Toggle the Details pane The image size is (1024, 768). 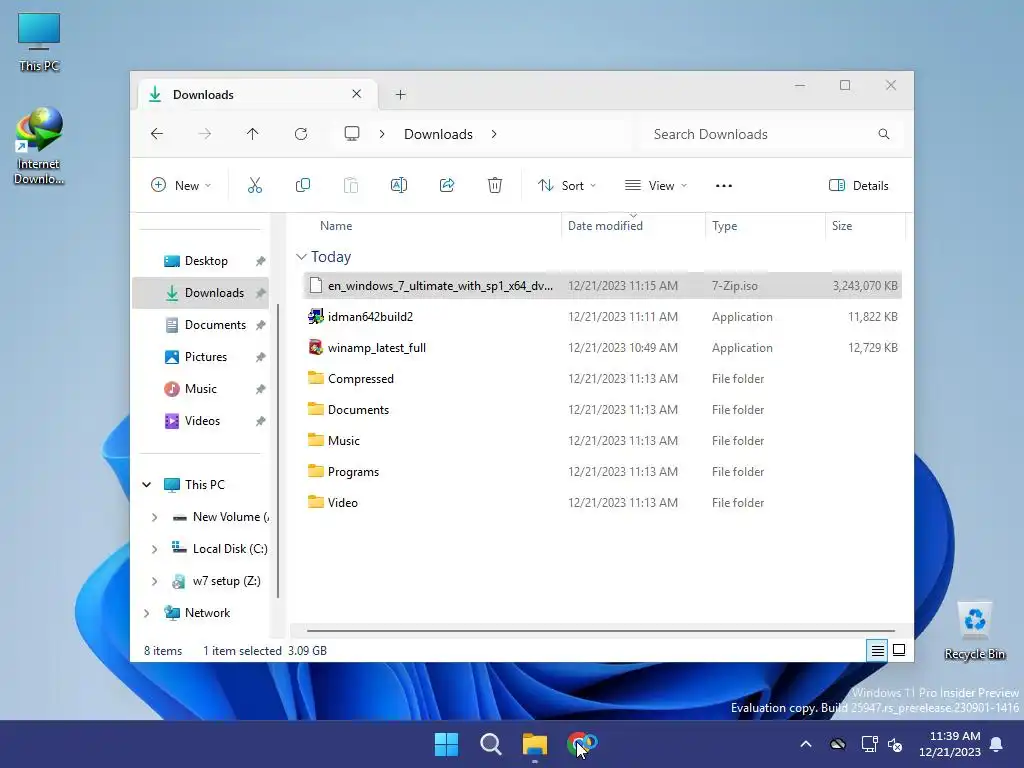[858, 185]
